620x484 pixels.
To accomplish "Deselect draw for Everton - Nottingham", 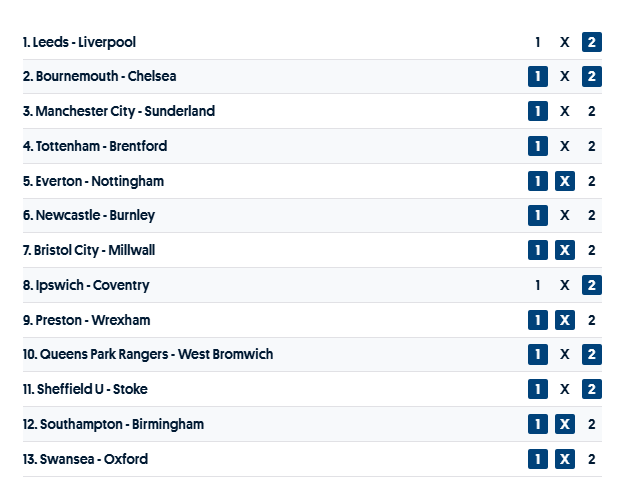I will (x=565, y=181).
